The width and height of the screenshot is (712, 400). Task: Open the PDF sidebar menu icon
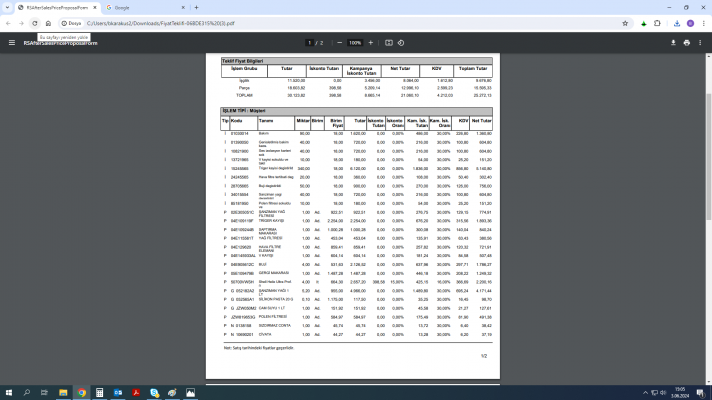pos(12,43)
